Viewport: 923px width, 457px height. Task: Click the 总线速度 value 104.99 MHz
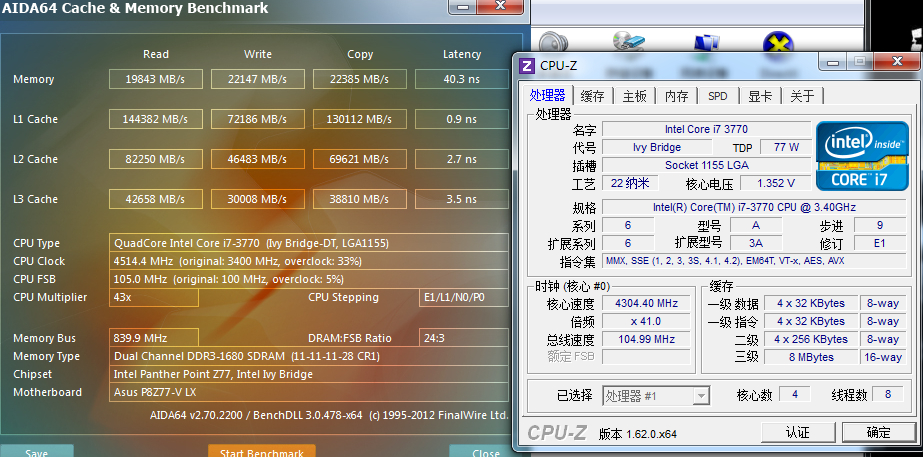coord(646,339)
